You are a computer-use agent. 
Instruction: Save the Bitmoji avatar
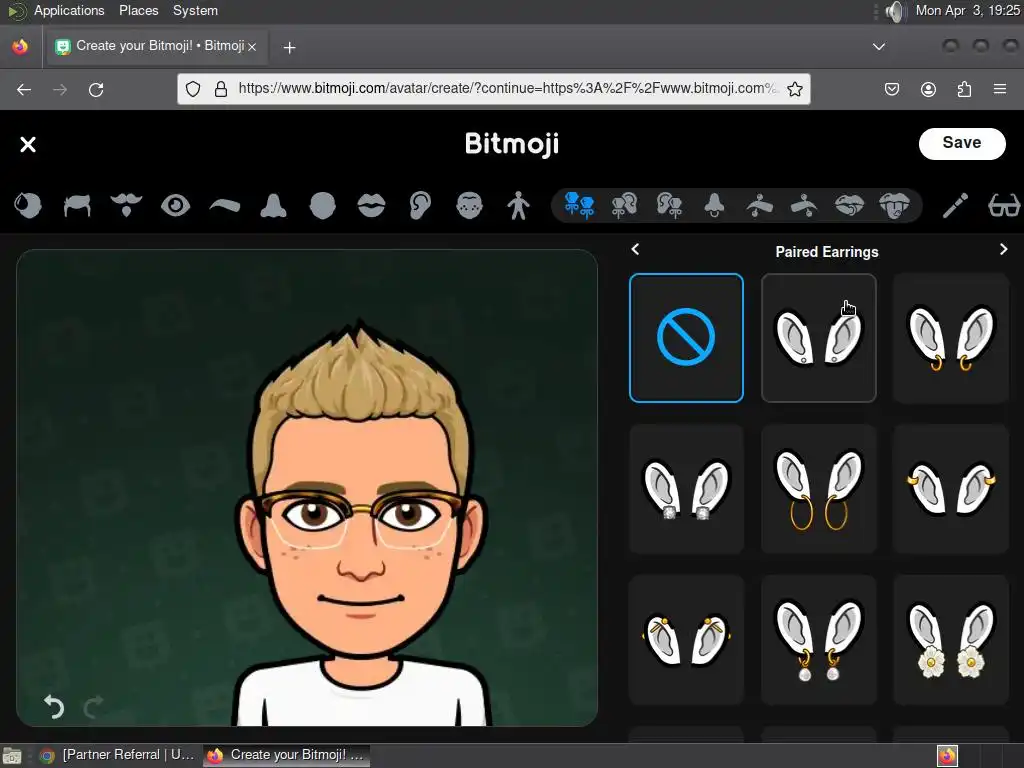click(962, 143)
